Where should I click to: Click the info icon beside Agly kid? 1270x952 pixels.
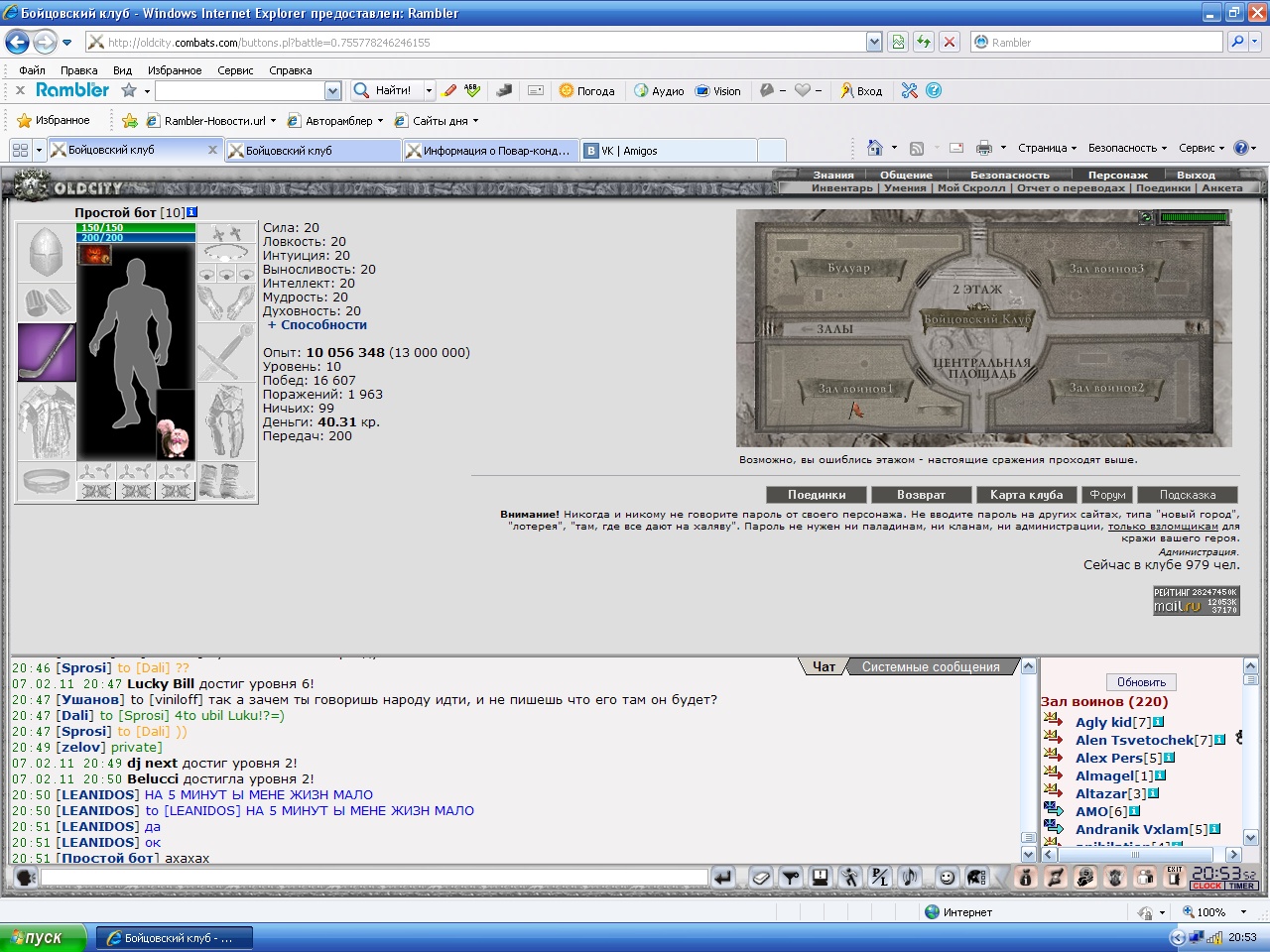pos(1158,722)
